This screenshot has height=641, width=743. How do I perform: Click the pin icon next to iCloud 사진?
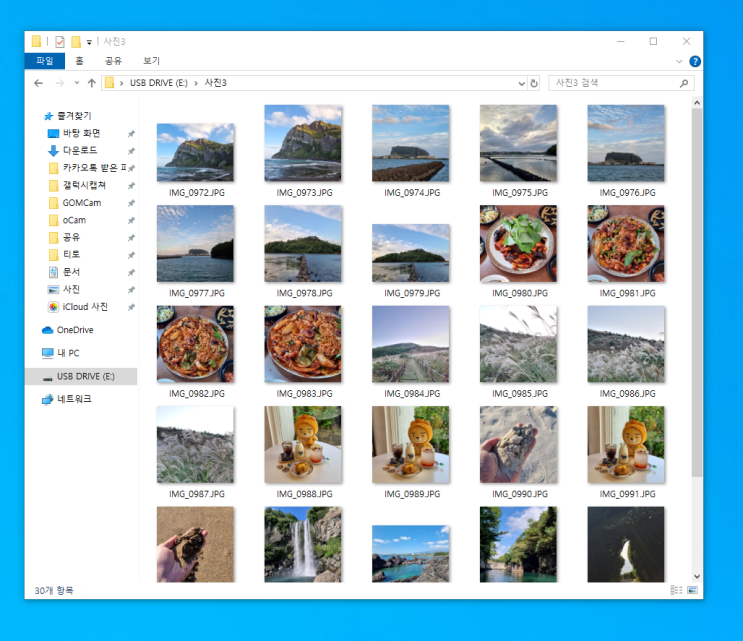point(131,307)
